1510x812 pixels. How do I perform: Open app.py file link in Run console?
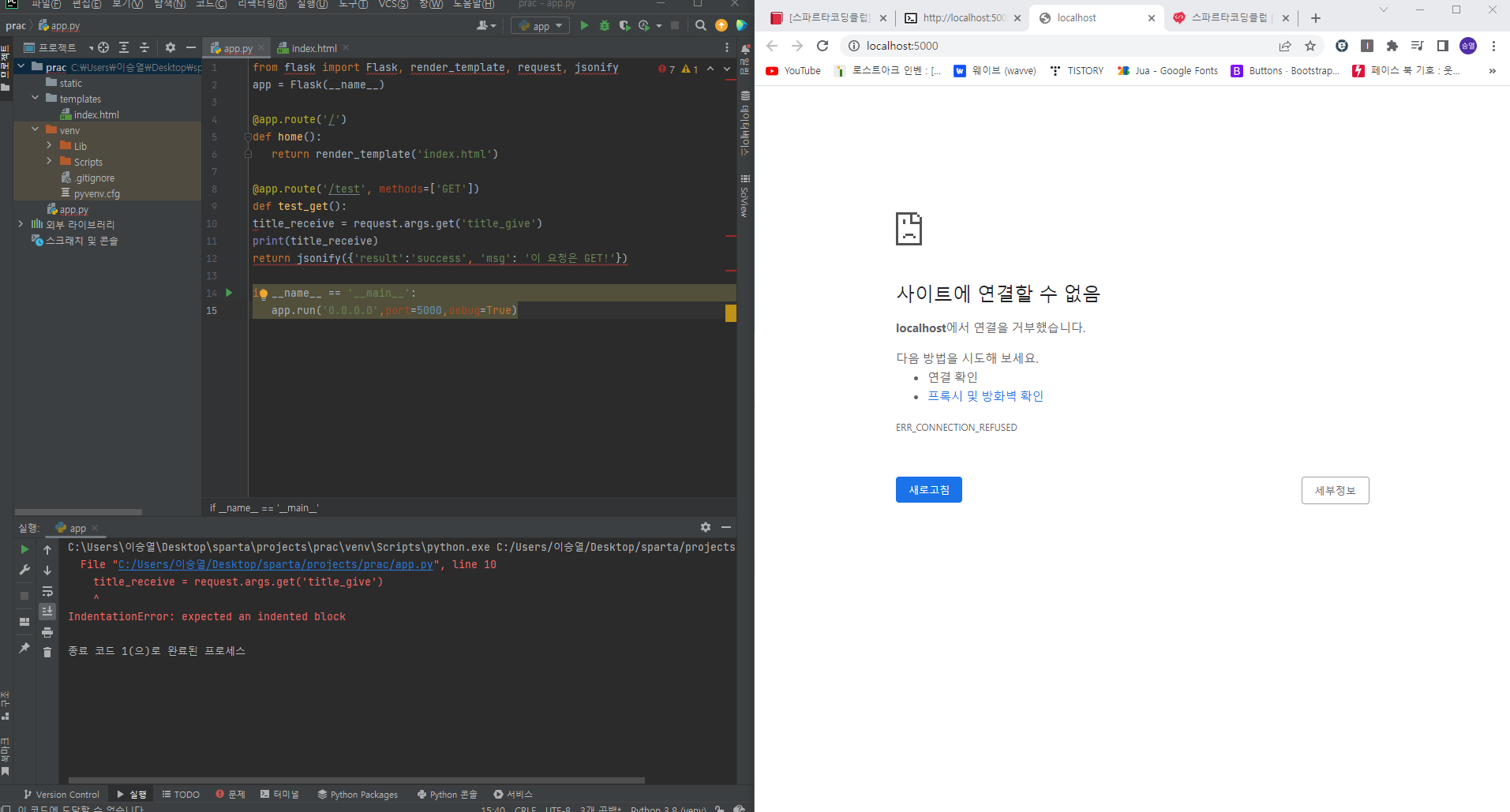click(275, 564)
